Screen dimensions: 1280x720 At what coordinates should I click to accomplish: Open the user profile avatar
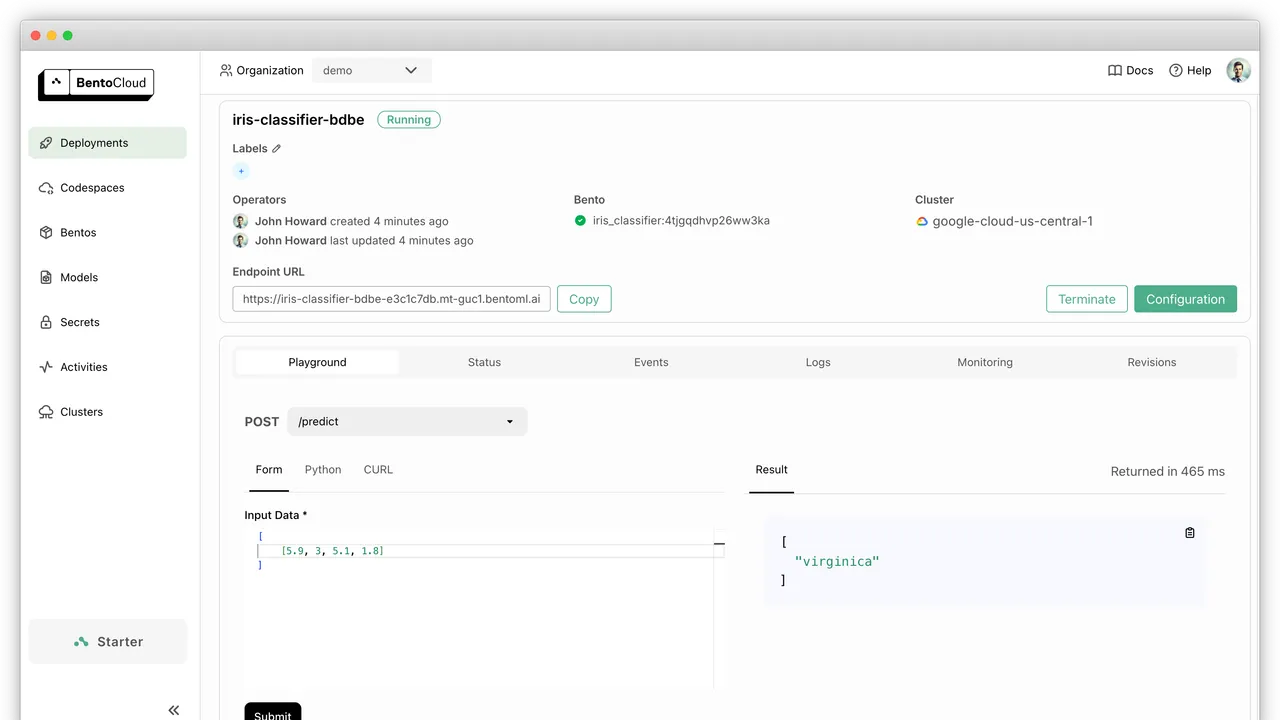click(x=1239, y=71)
